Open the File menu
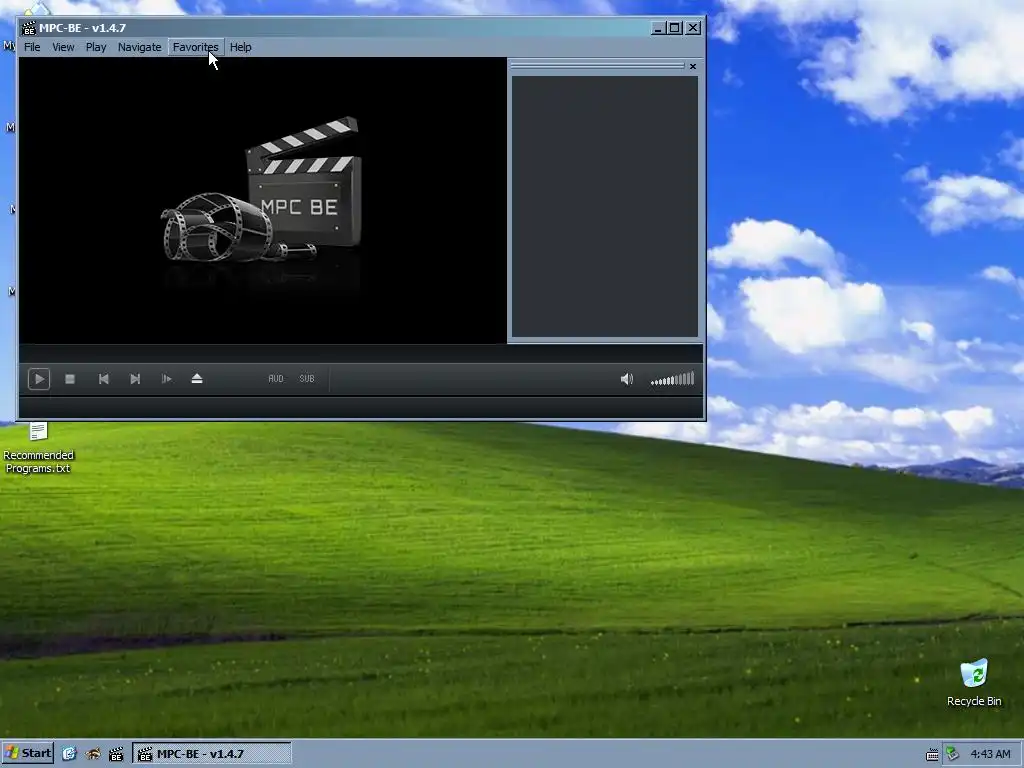1024x768 pixels. 32,47
